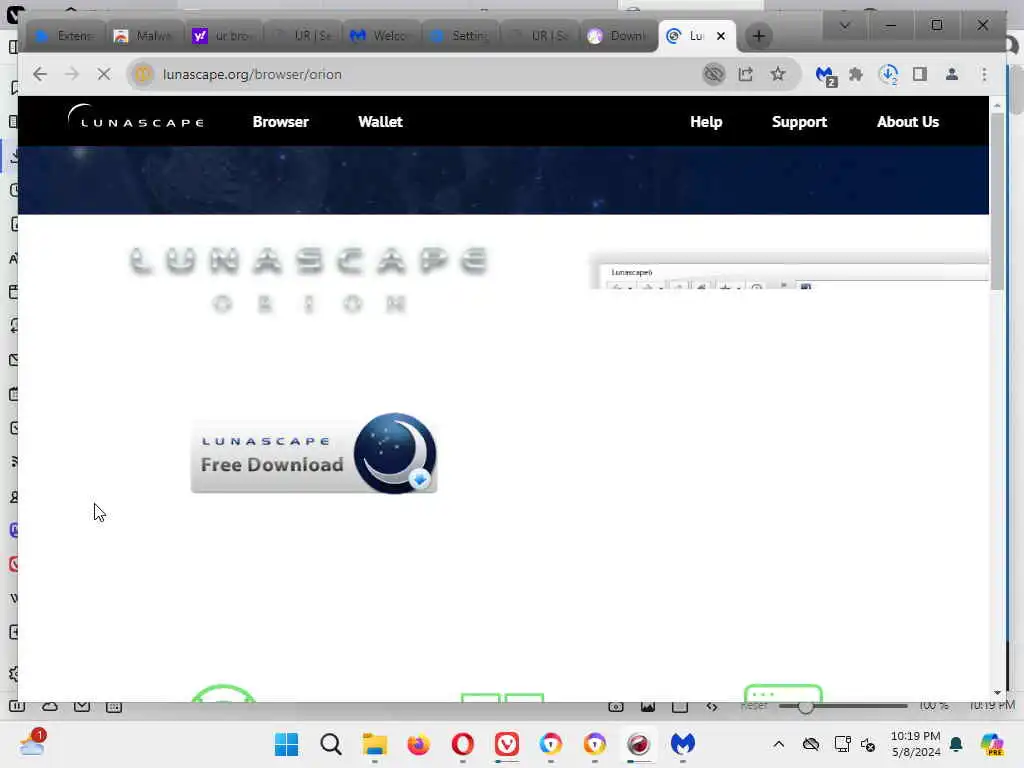Open the Windows Start menu
1024x768 pixels.
(x=286, y=744)
